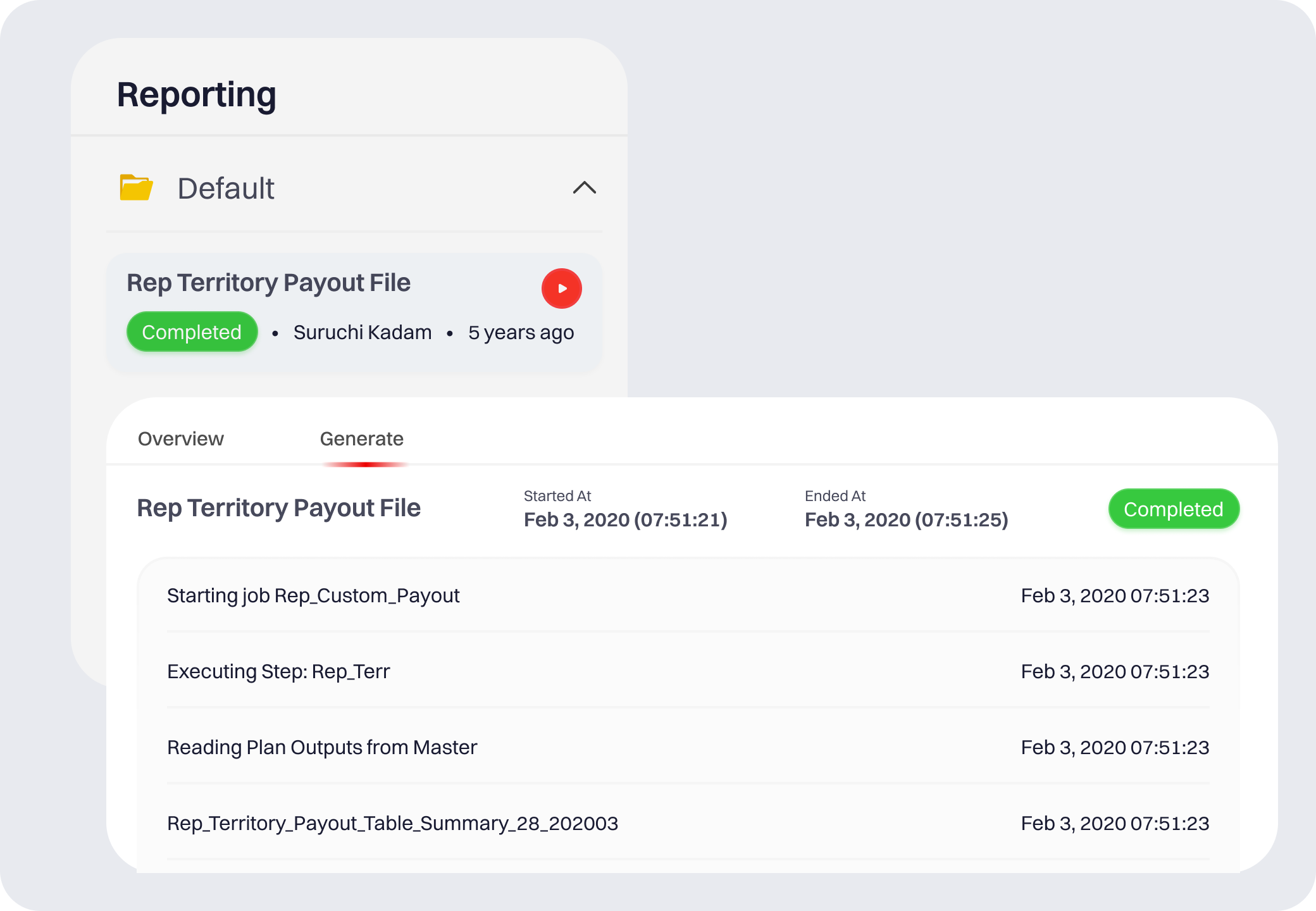This screenshot has width=1316, height=911.
Task: Click Suruchi Kadam author name
Action: (362, 332)
